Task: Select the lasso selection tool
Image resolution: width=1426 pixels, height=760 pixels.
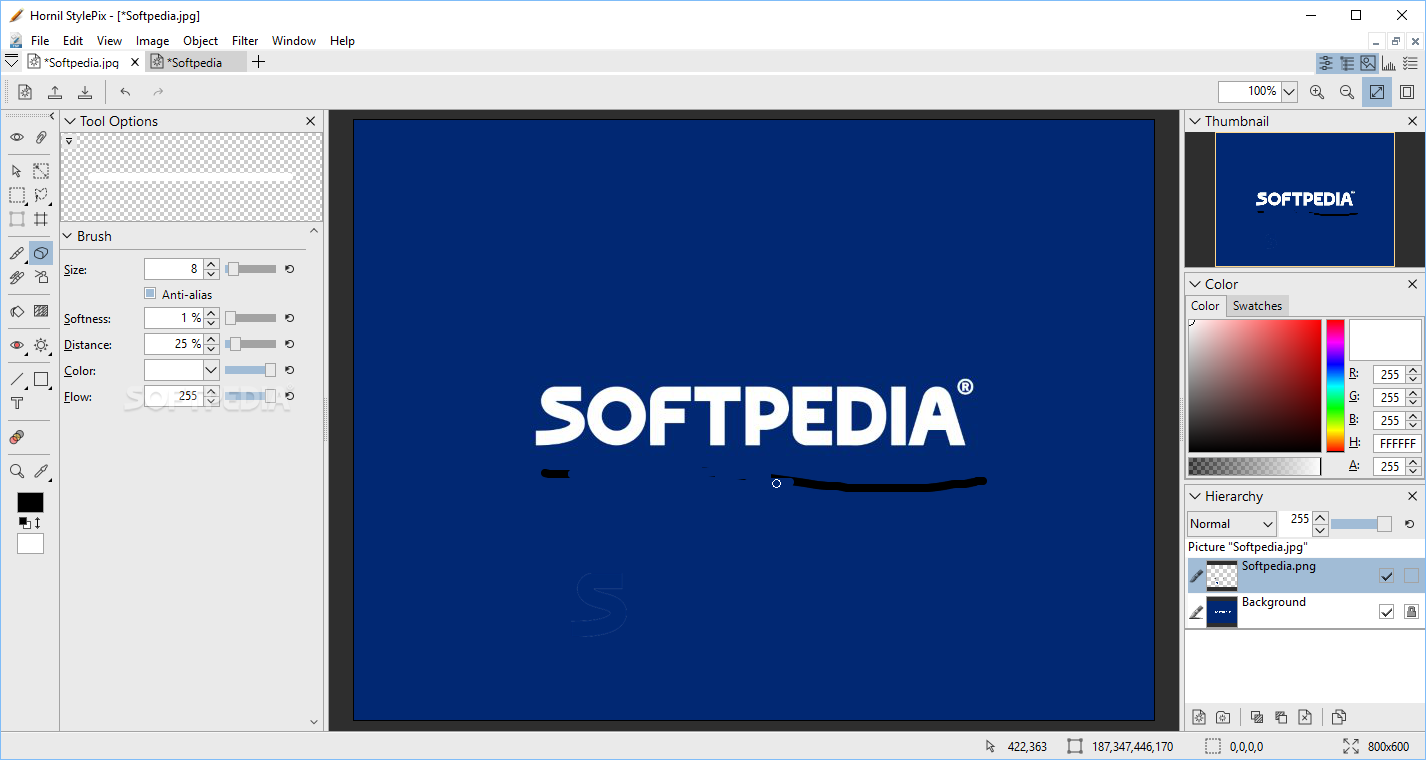Action: tap(41, 196)
